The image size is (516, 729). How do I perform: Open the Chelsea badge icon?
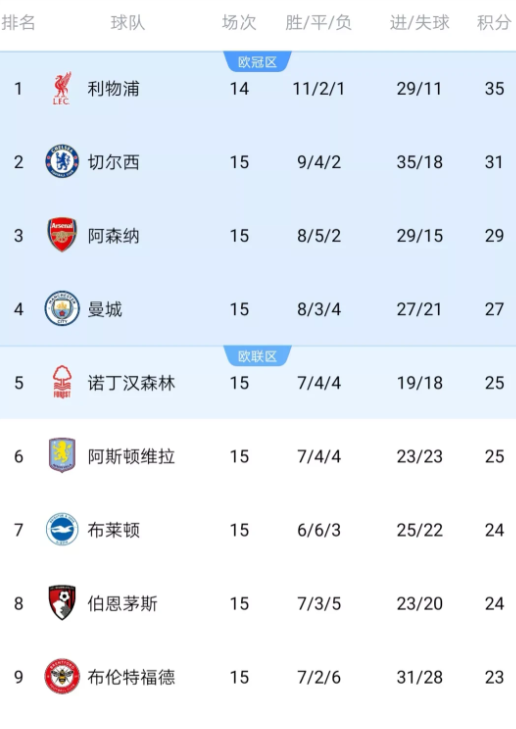pyautogui.click(x=62, y=162)
